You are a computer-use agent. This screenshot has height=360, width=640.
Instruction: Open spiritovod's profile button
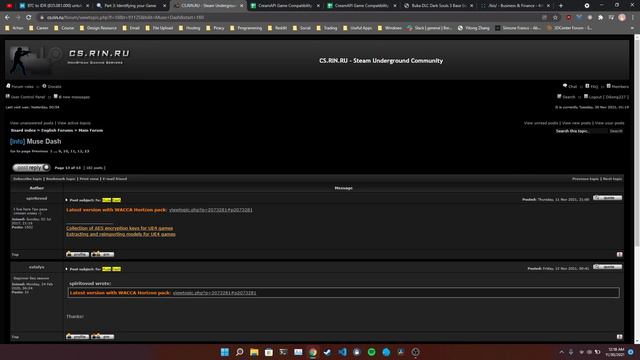[78, 254]
